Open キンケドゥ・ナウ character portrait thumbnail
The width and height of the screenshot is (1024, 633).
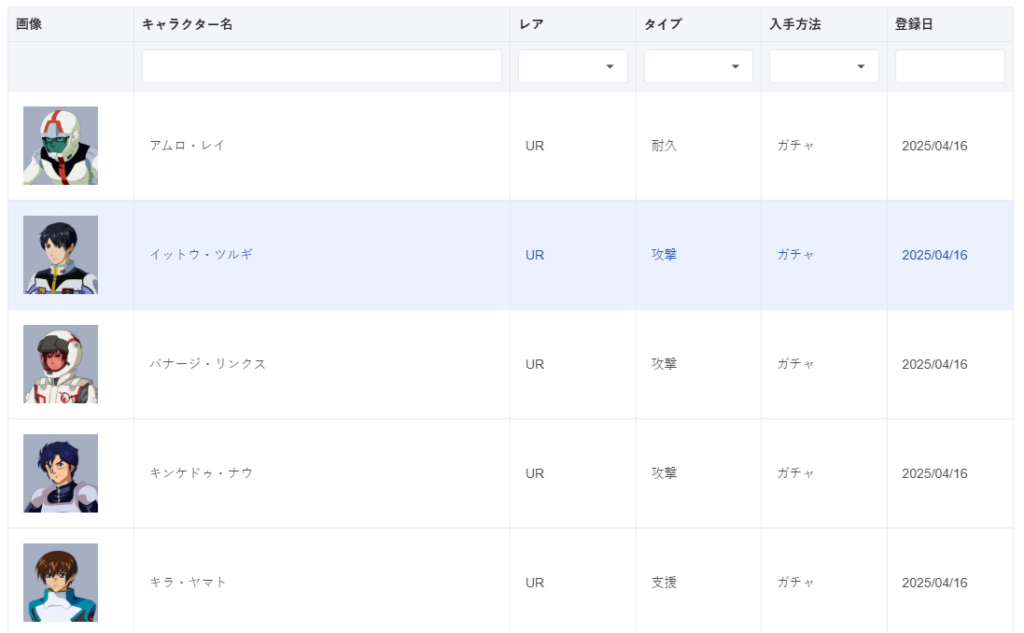pos(61,473)
